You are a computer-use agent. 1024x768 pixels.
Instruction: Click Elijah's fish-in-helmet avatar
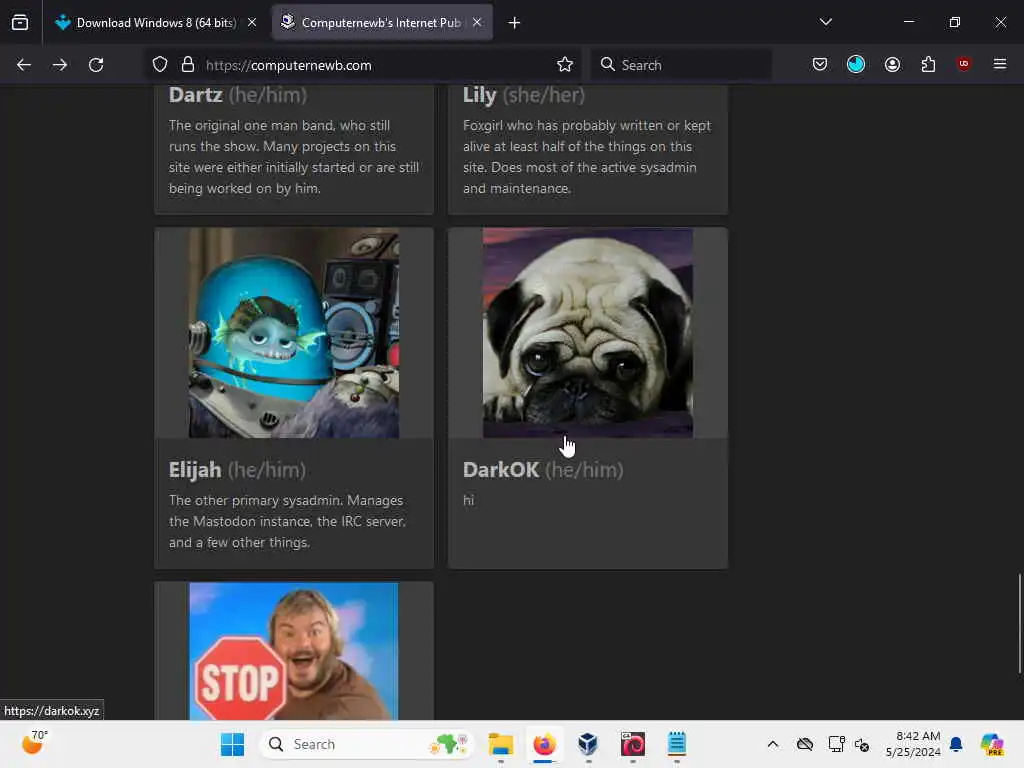(294, 333)
